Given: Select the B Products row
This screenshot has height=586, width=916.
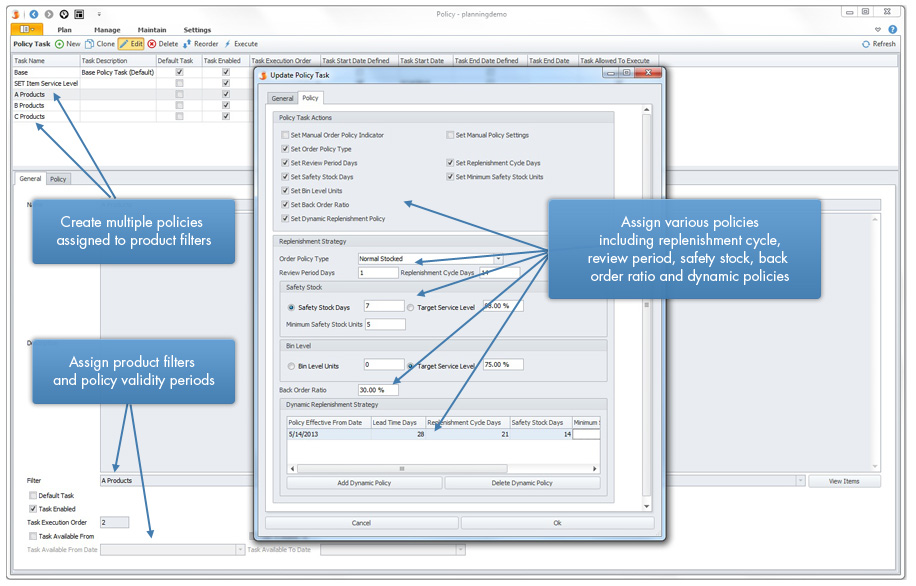Looking at the screenshot, I should pyautogui.click(x=133, y=106).
